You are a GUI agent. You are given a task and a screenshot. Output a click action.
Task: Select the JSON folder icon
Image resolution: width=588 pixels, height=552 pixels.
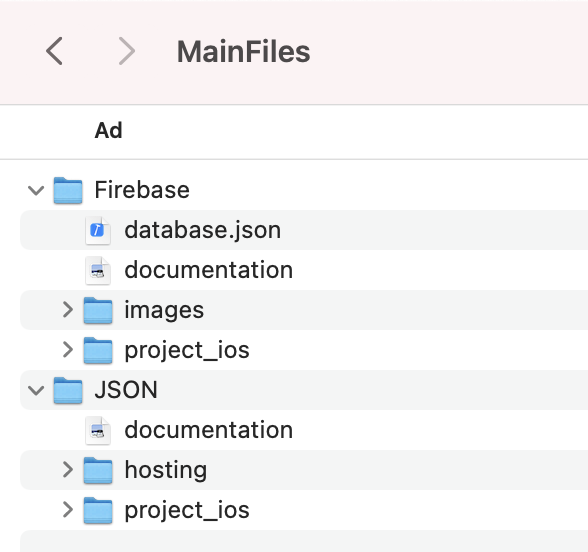coord(68,390)
